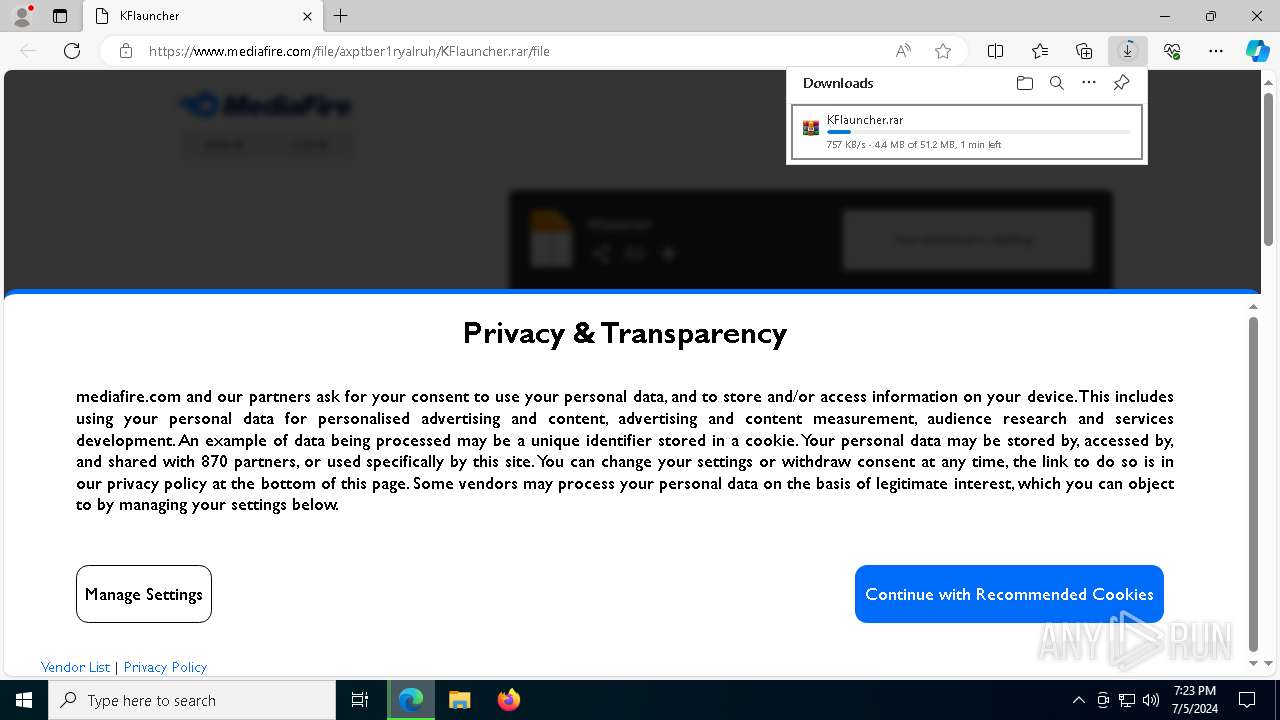This screenshot has width=1280, height=720.
Task: Click Manage Settings button
Action: click(144, 594)
